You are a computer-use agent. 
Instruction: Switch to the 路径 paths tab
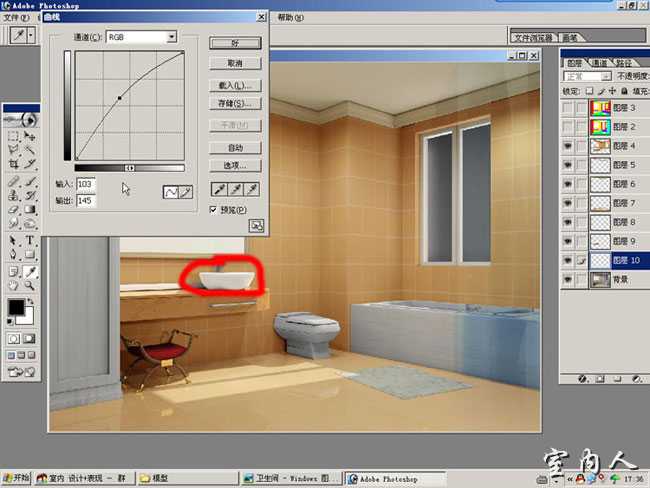click(x=623, y=63)
